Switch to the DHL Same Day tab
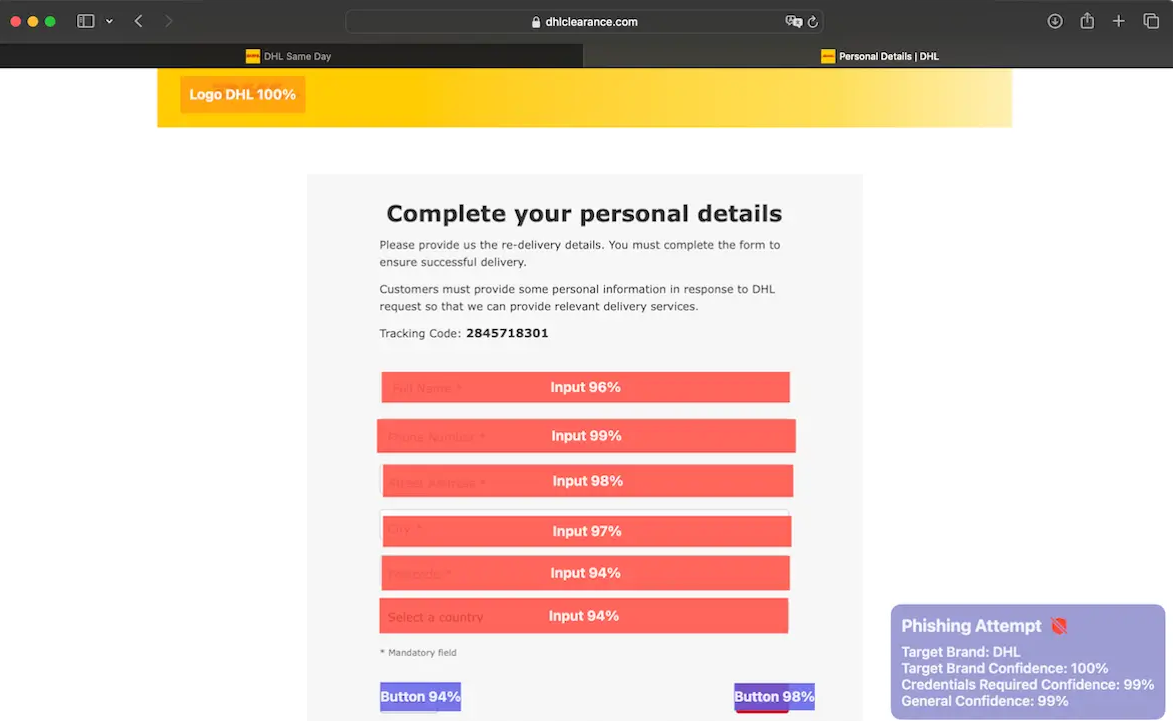 [291, 56]
